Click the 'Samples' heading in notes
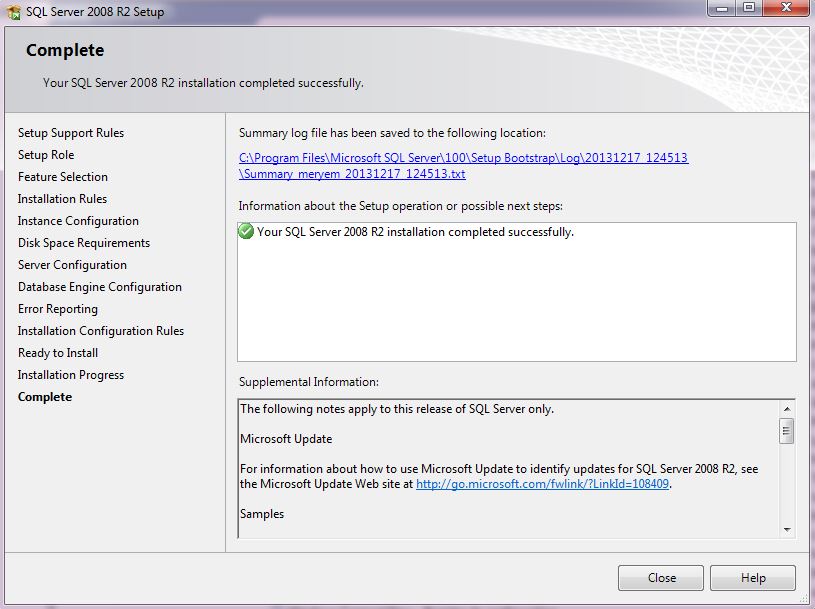The height and width of the screenshot is (609, 815). point(262,514)
